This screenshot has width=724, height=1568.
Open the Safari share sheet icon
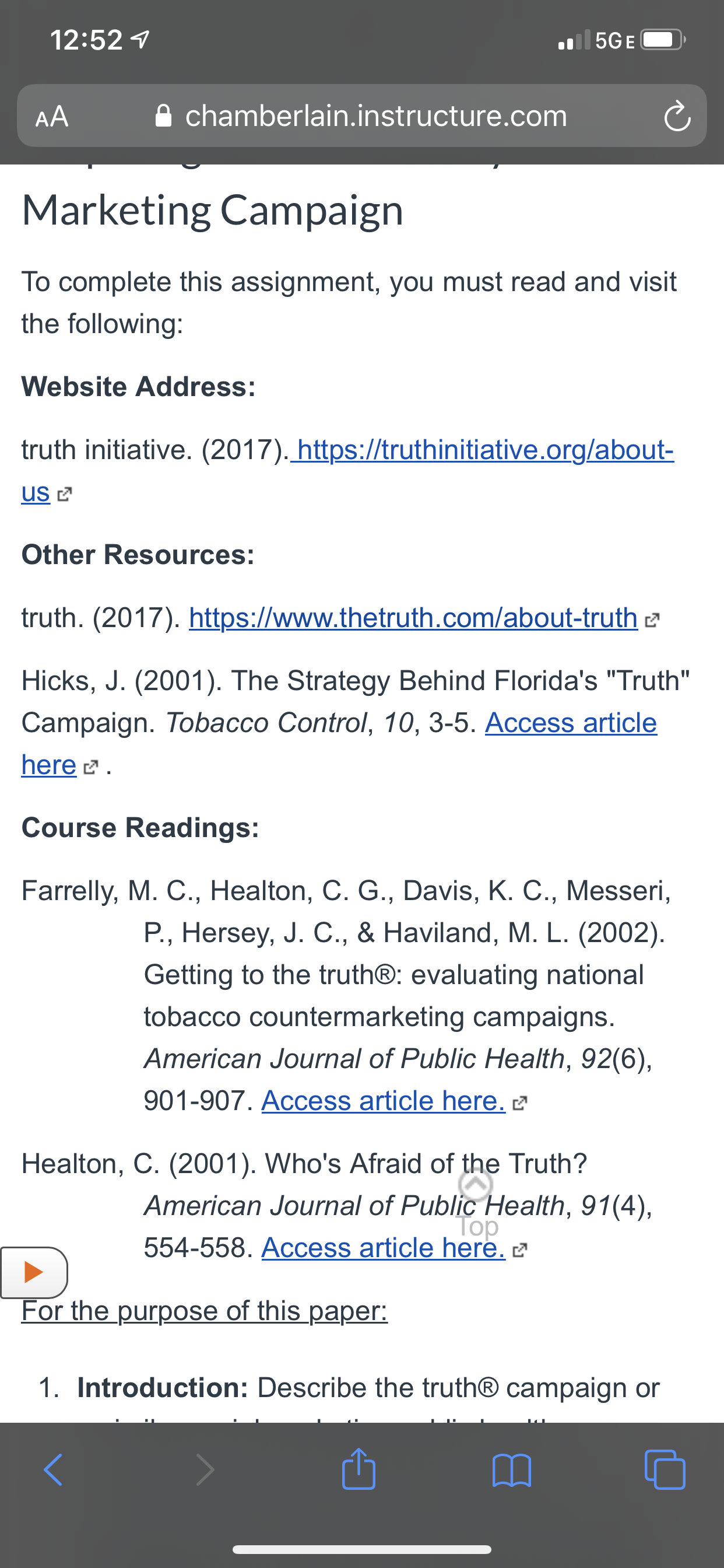coord(359,1468)
